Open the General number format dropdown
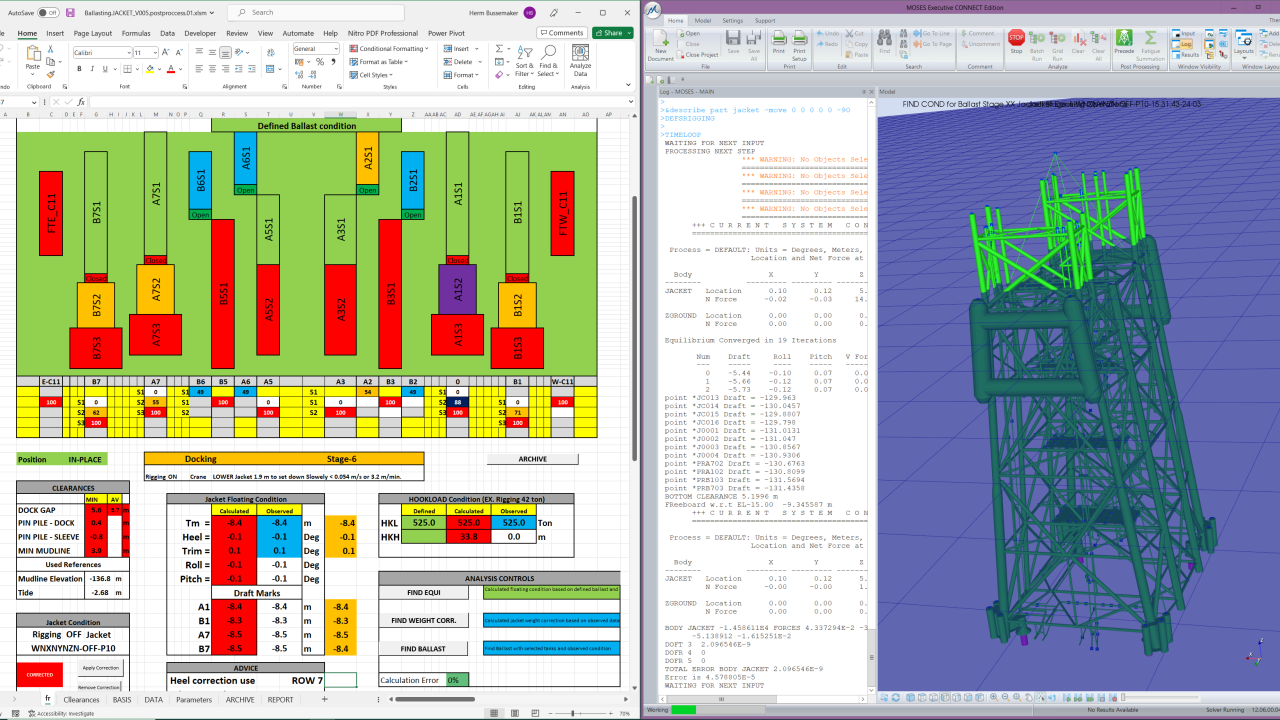1280x720 pixels. (x=337, y=48)
